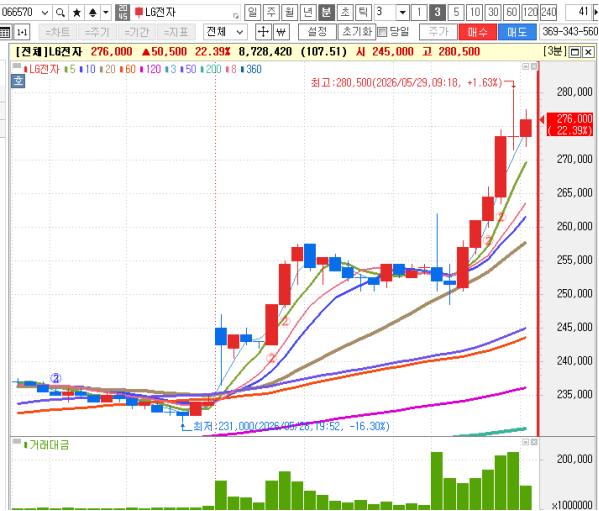Click the spade symbol icon
Viewport: 599px width, 511px height.
coord(92,13)
